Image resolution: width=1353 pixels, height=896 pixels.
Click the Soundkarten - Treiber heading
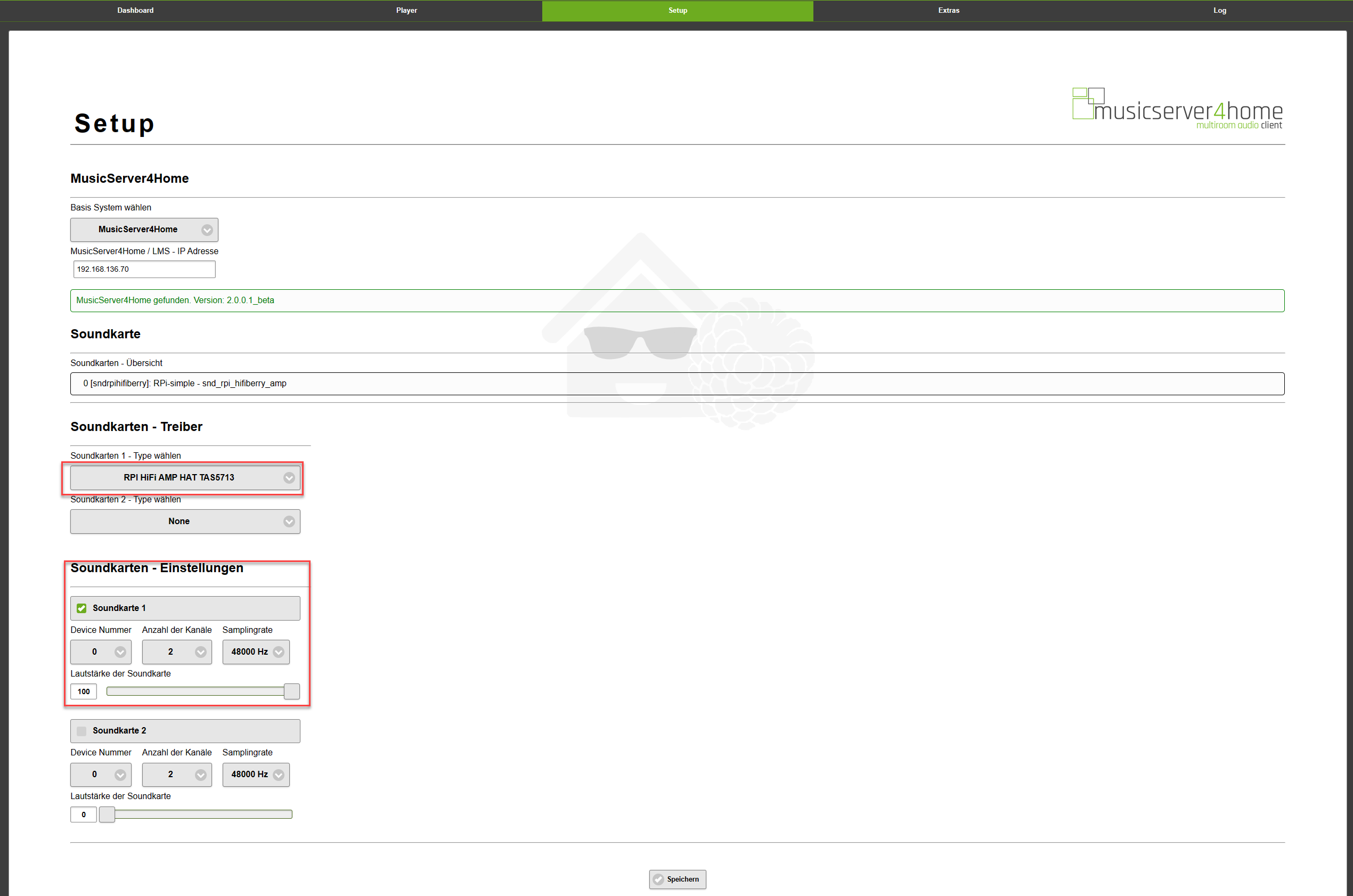pyautogui.click(x=136, y=427)
